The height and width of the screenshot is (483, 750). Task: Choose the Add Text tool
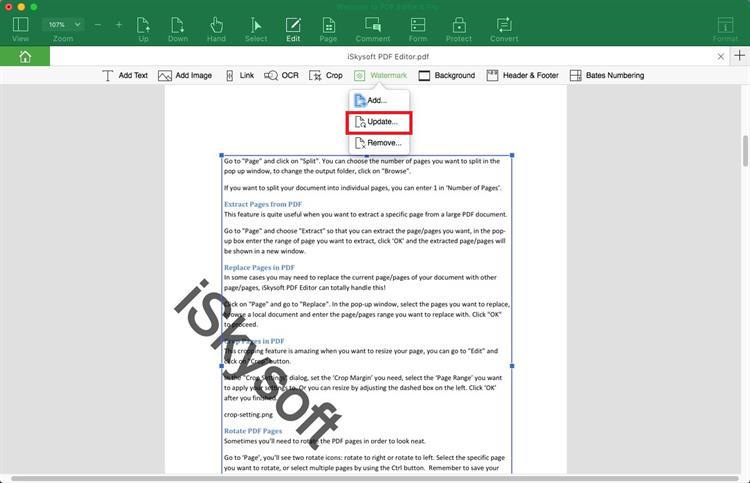tap(125, 76)
